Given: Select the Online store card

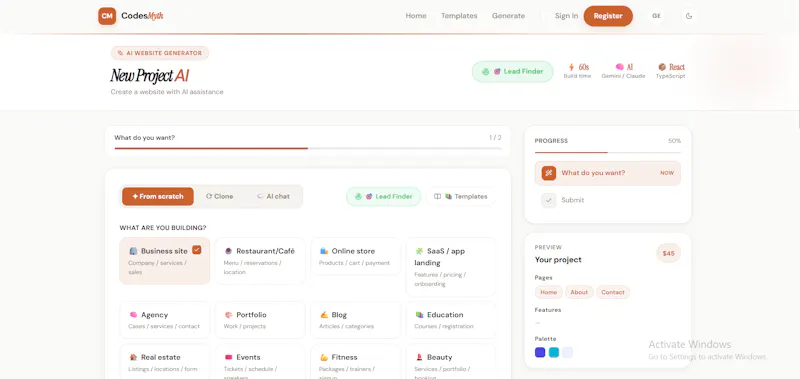Looking at the screenshot, I should [356, 256].
